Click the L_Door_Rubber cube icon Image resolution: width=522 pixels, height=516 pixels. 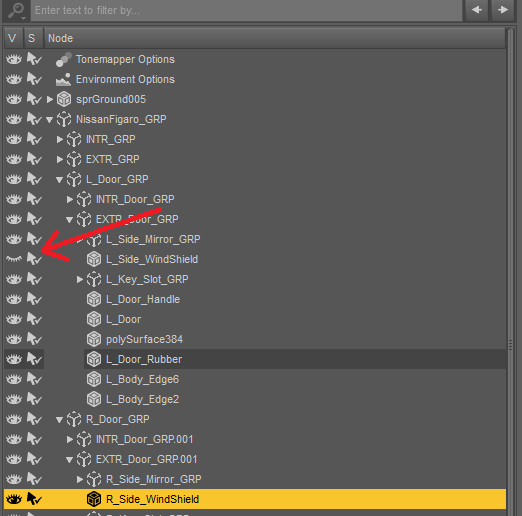[94, 359]
